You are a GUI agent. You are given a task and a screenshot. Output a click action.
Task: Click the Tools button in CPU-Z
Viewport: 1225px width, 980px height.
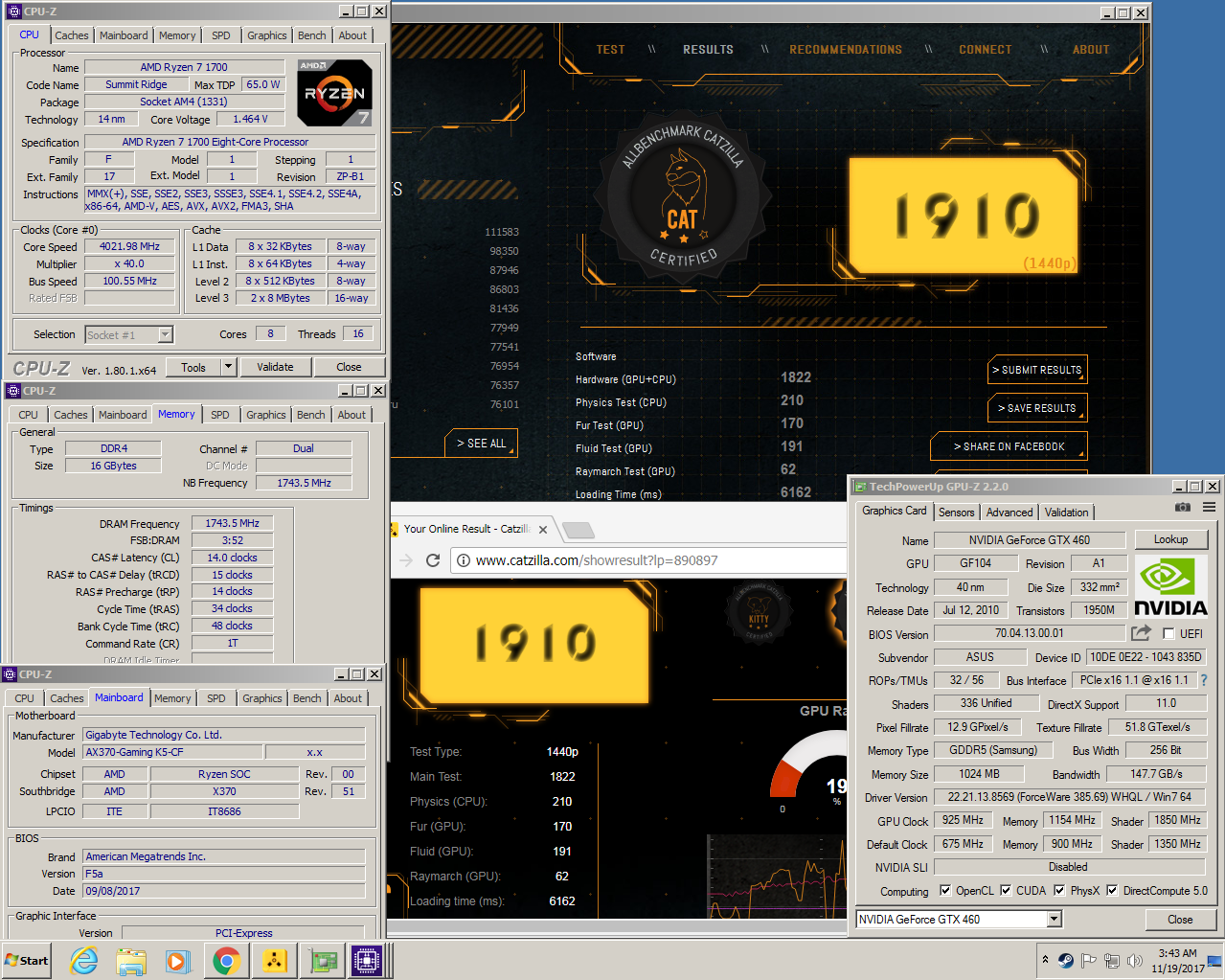[193, 367]
